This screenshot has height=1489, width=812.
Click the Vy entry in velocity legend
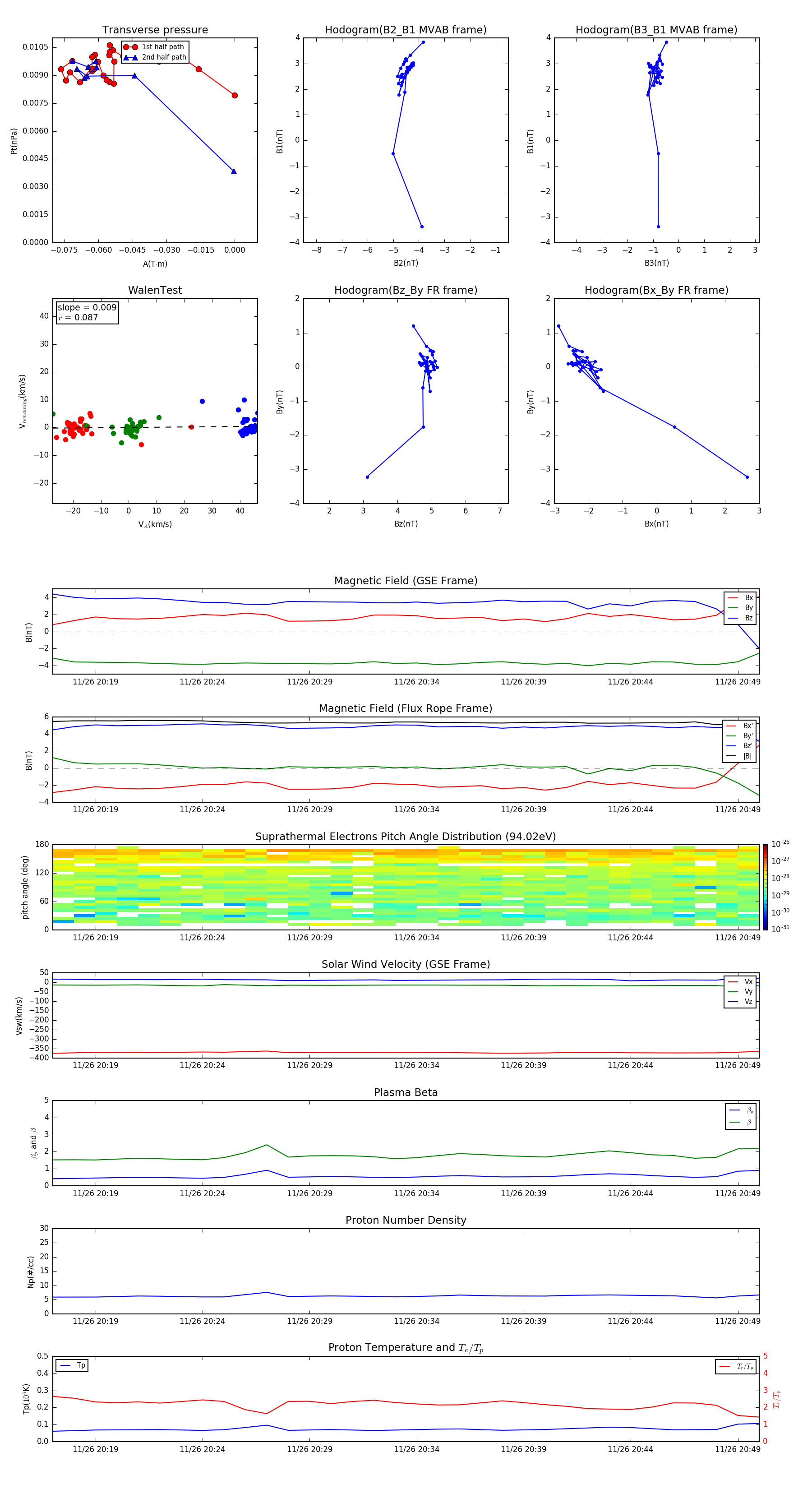pos(740,991)
